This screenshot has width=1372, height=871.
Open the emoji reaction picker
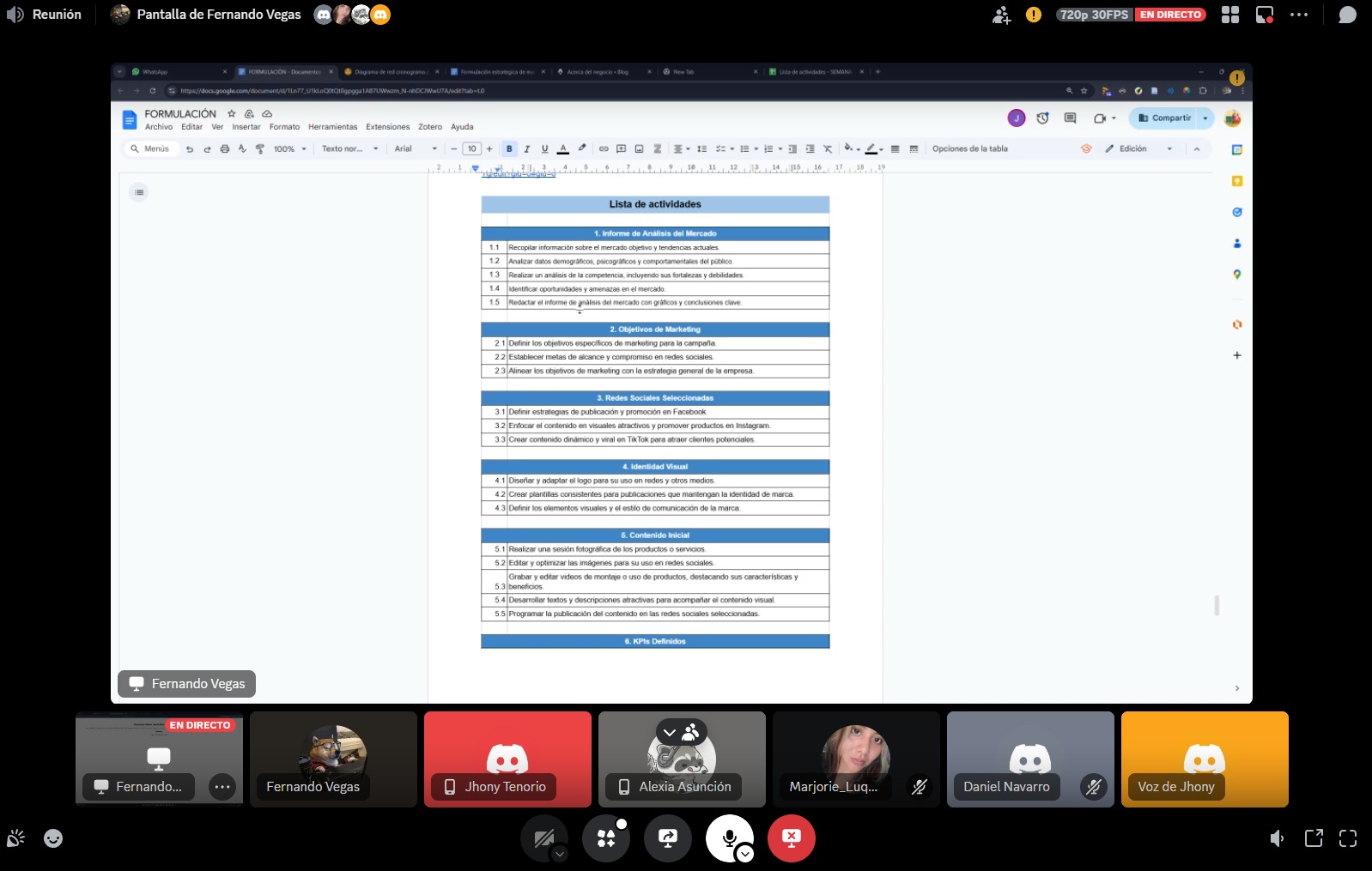53,838
